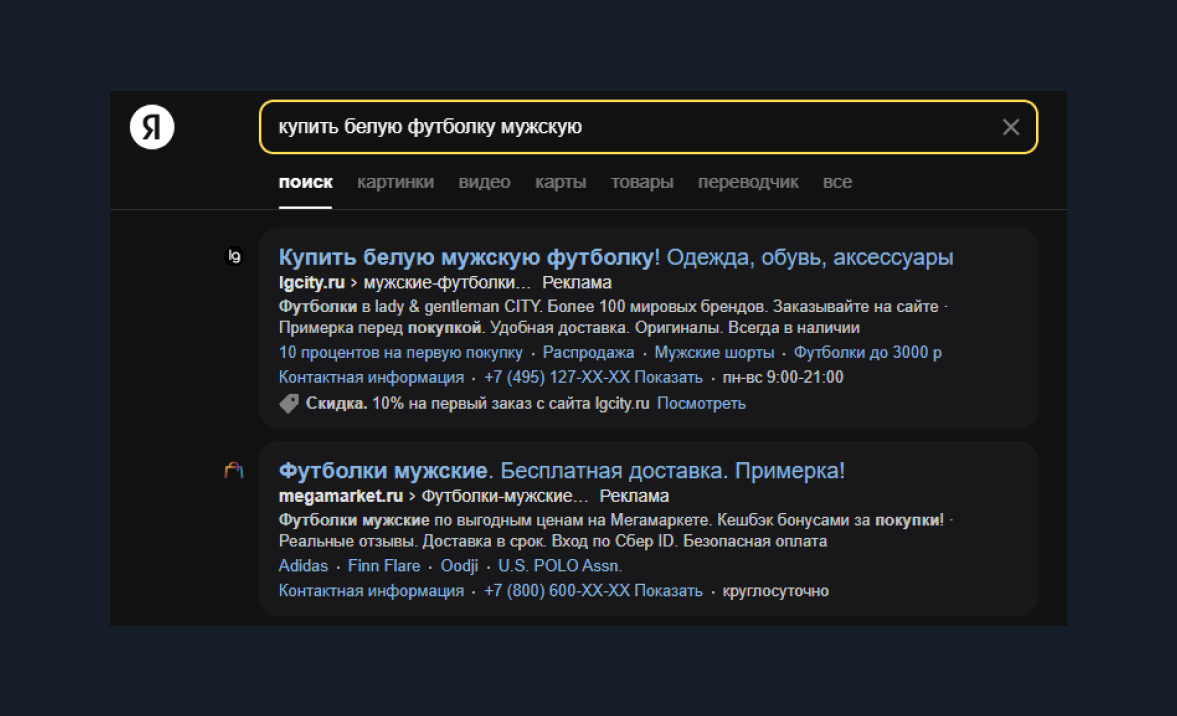Open the U.S. POLO Assn. sitelink
Screen dimensions: 1177x716
coord(560,566)
